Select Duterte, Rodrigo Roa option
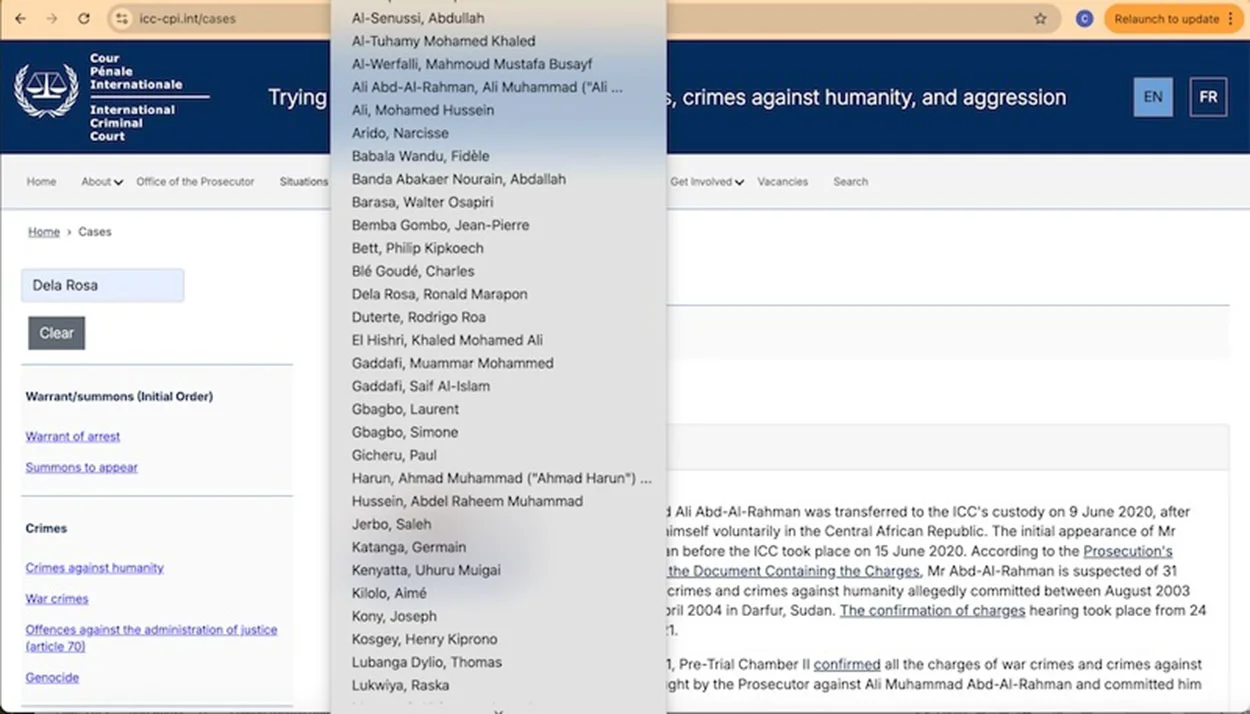 point(498,317)
